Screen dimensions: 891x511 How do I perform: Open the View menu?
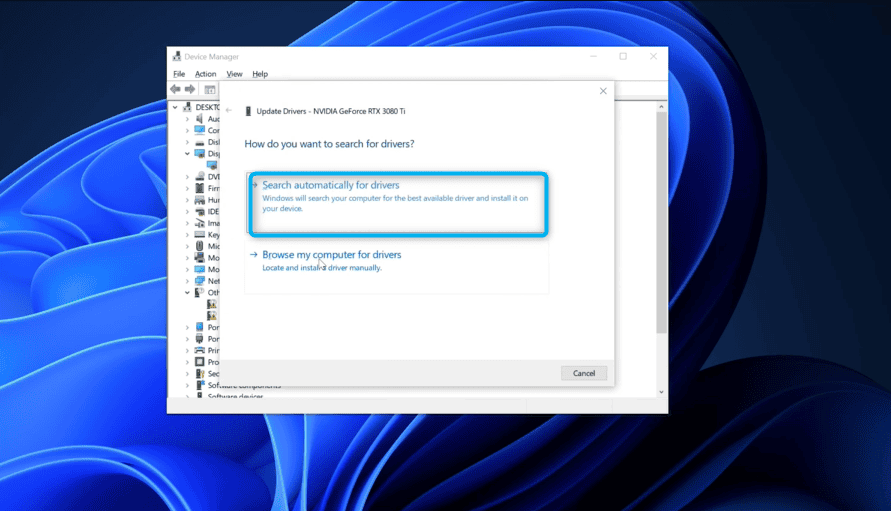click(x=234, y=74)
